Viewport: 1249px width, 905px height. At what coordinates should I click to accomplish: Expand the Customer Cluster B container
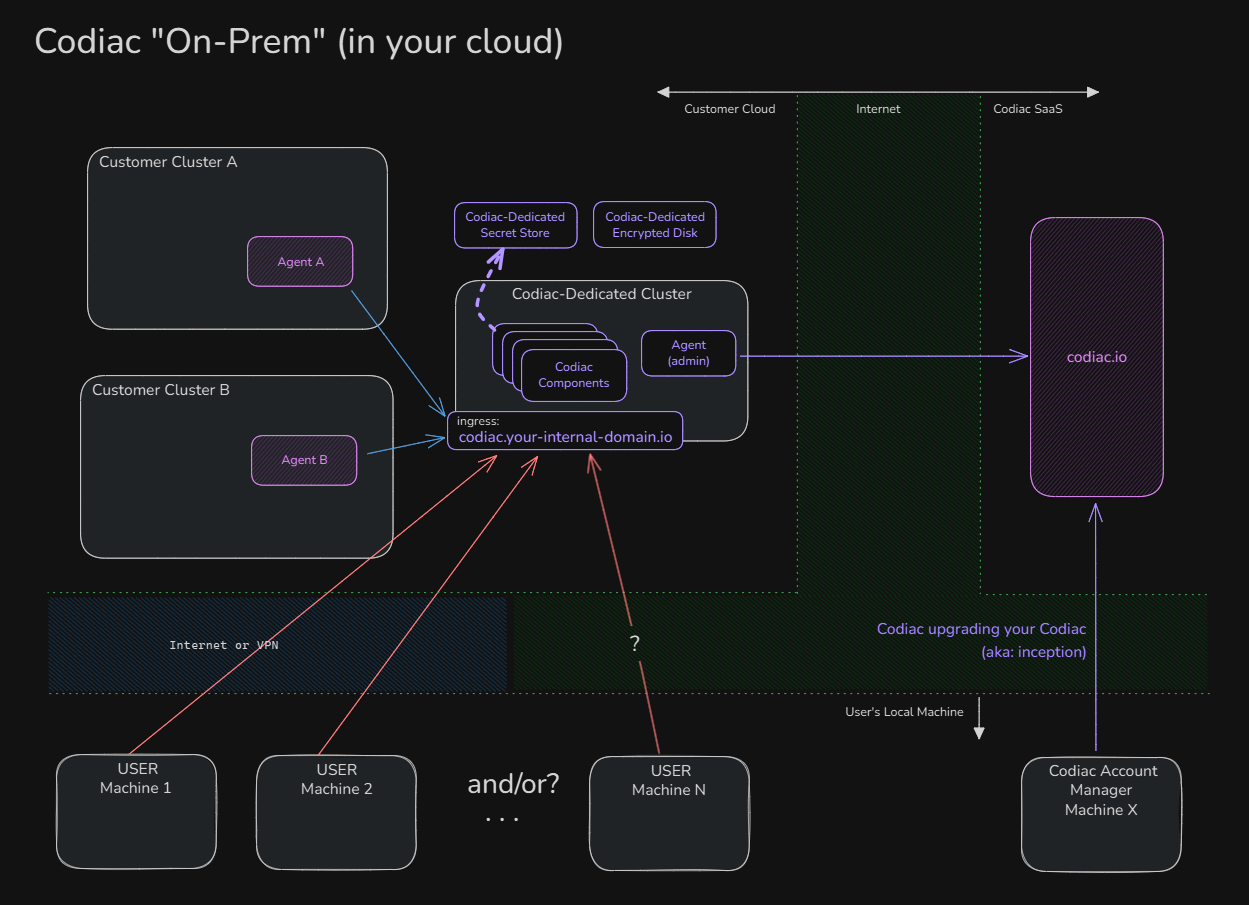(160, 390)
